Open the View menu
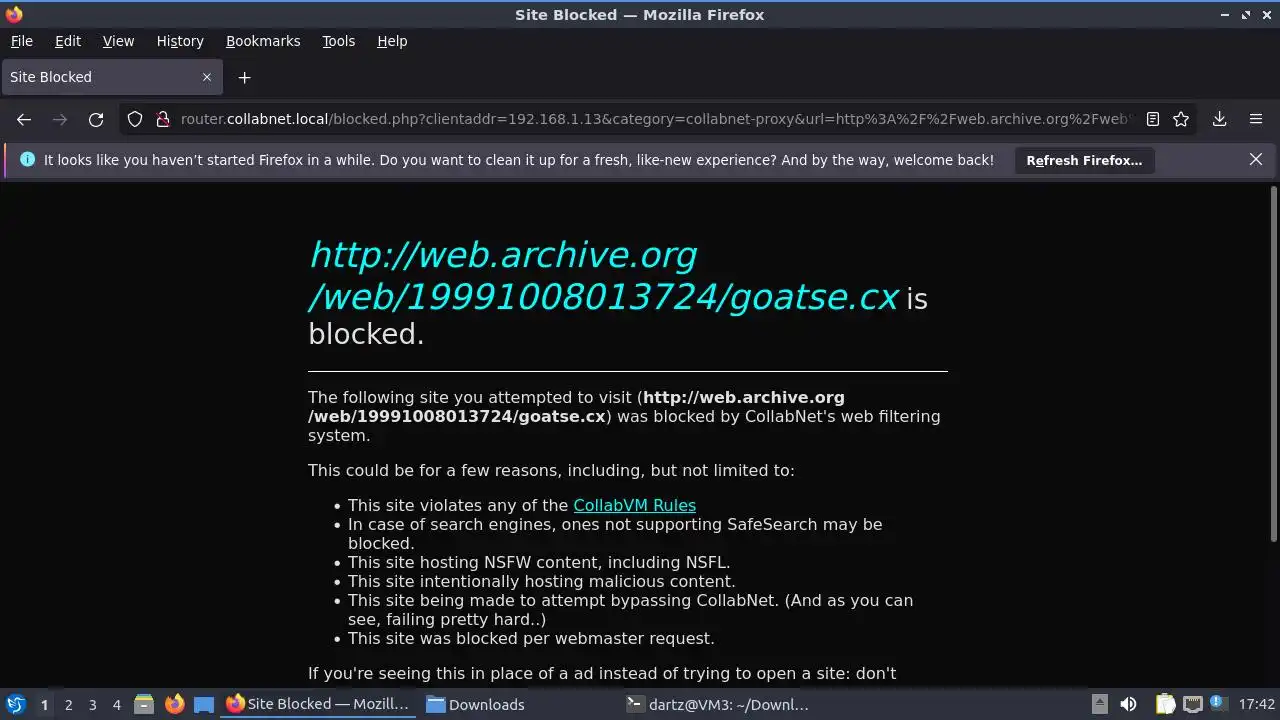 [x=118, y=41]
